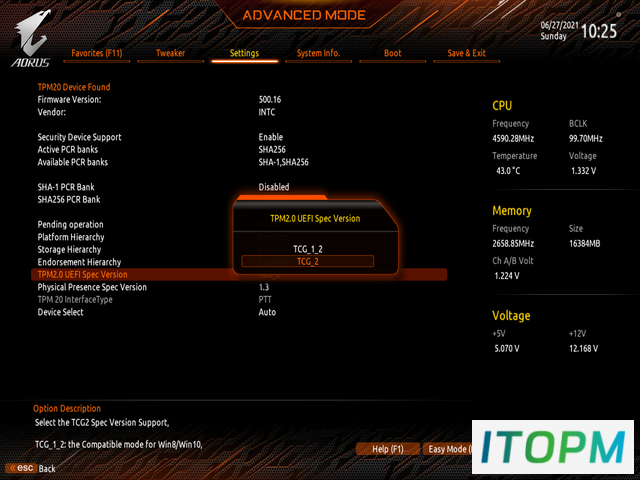
Task: Click the +5V 5.070 V reading
Action: tap(507, 349)
